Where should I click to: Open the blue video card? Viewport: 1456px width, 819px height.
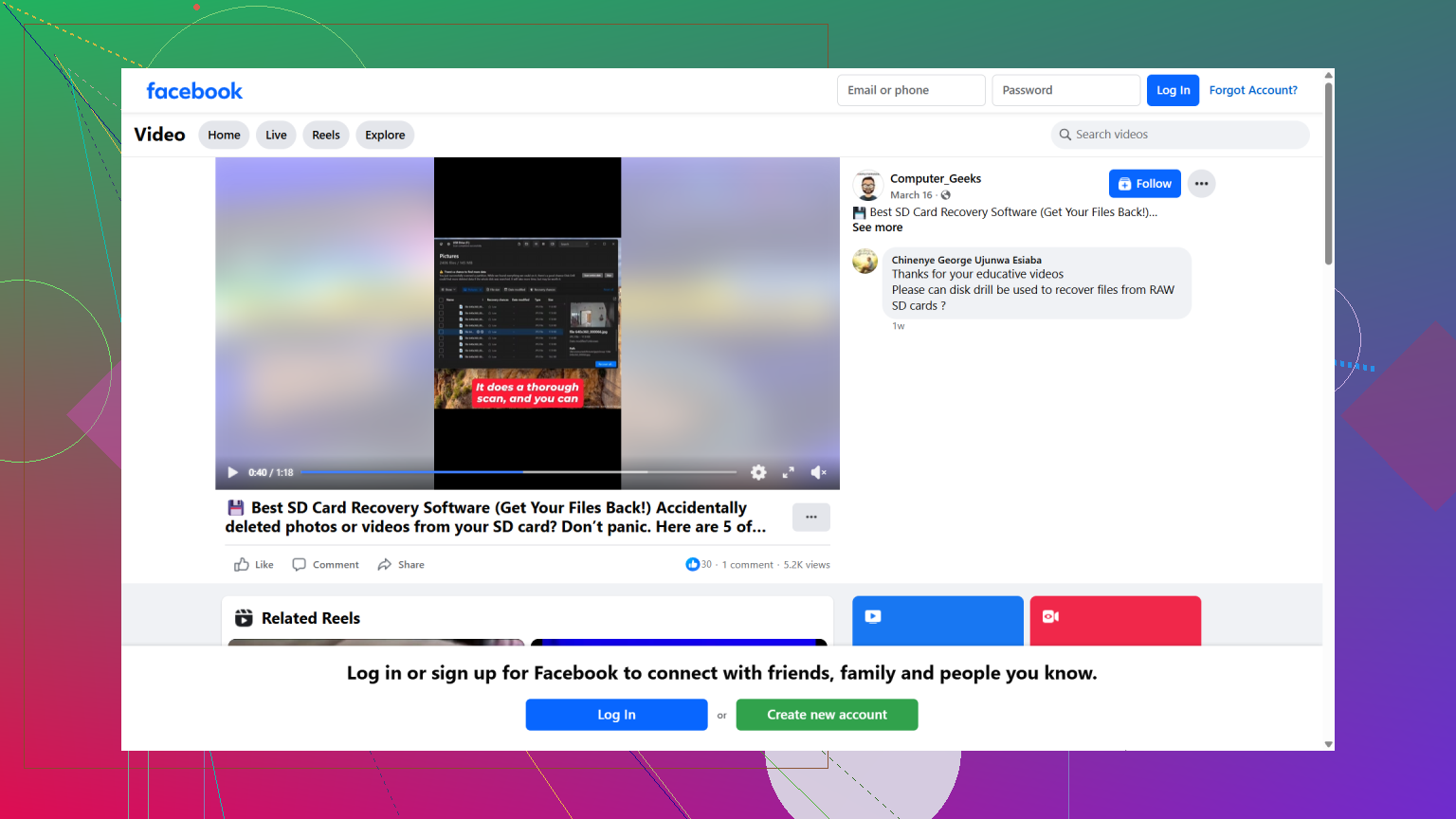937,621
